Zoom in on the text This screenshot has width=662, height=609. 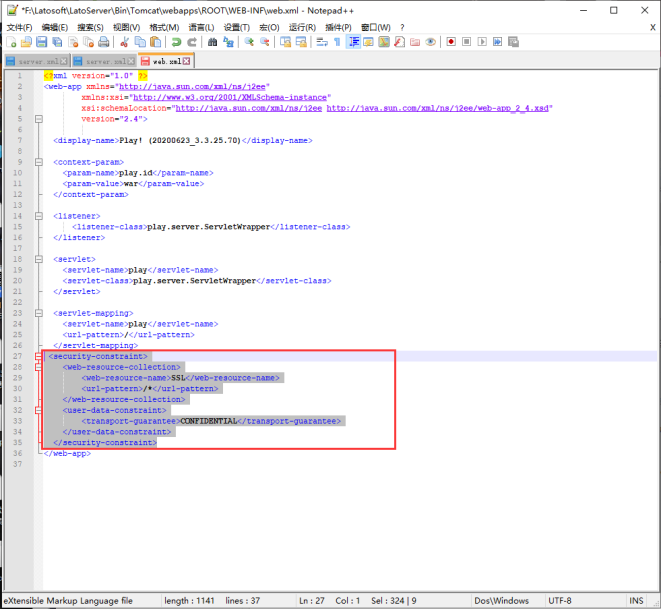pyautogui.click(x=249, y=42)
